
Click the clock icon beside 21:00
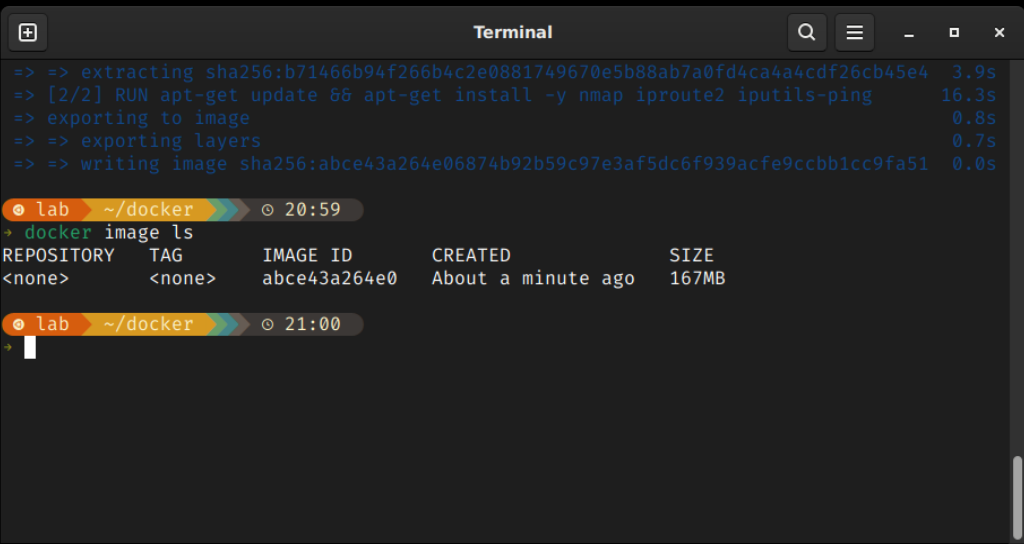[267, 325]
